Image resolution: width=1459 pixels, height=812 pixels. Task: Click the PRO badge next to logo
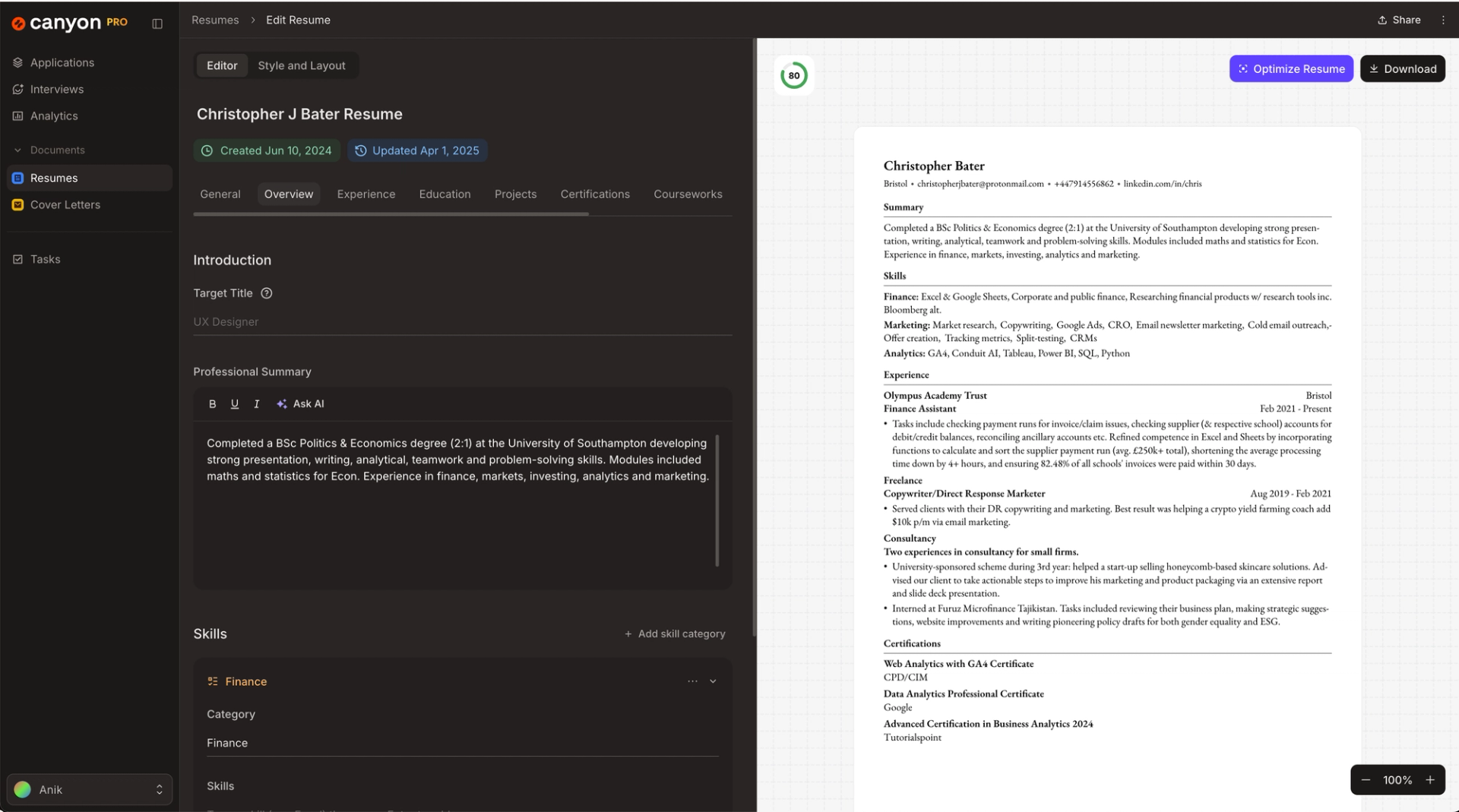pyautogui.click(x=117, y=22)
